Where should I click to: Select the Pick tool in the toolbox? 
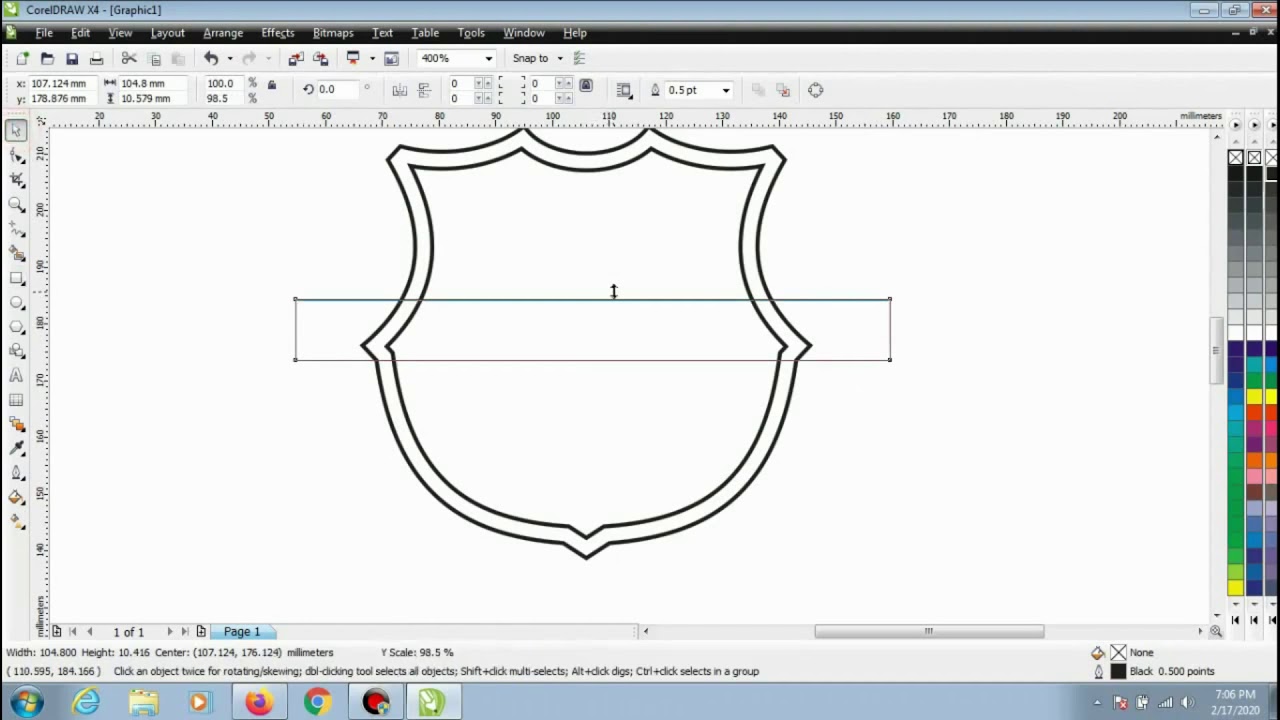[x=16, y=130]
